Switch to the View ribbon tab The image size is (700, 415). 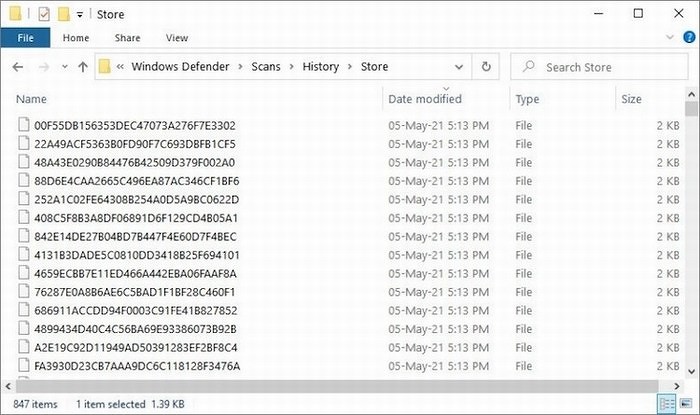177,38
